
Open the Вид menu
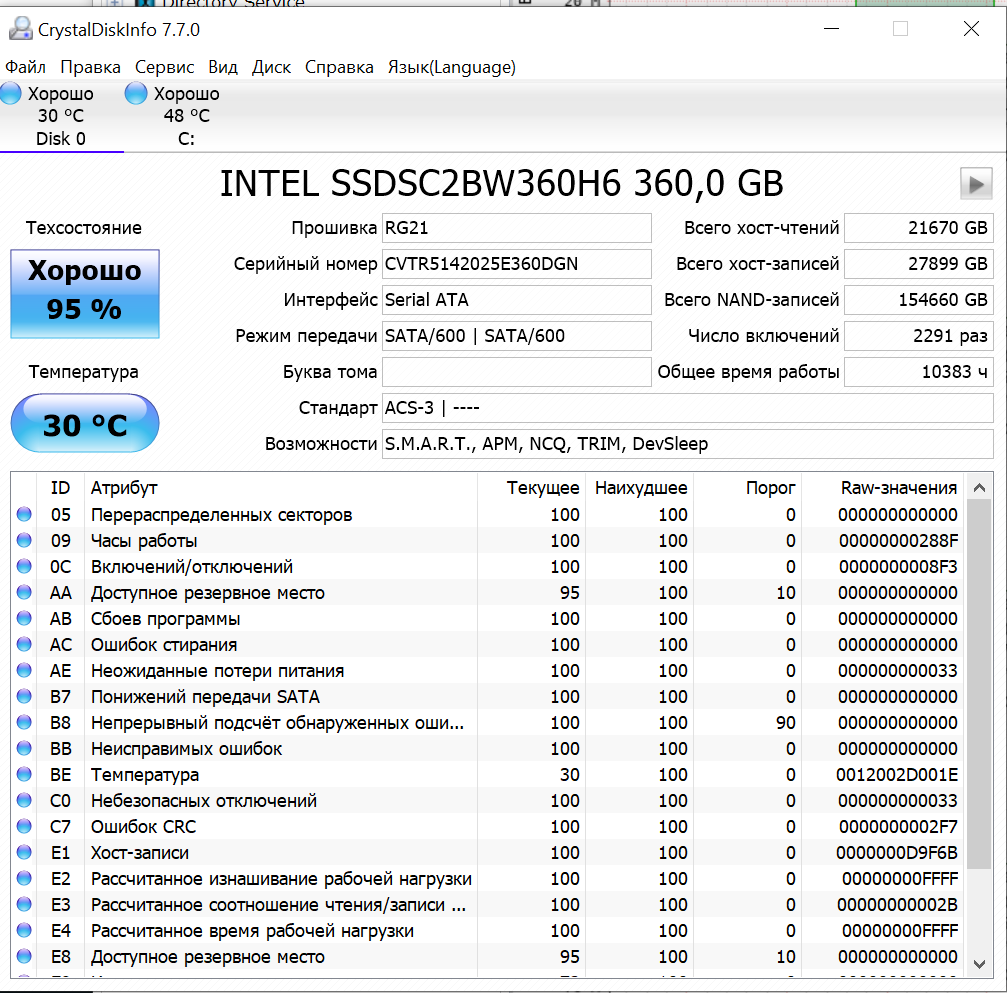tap(223, 67)
